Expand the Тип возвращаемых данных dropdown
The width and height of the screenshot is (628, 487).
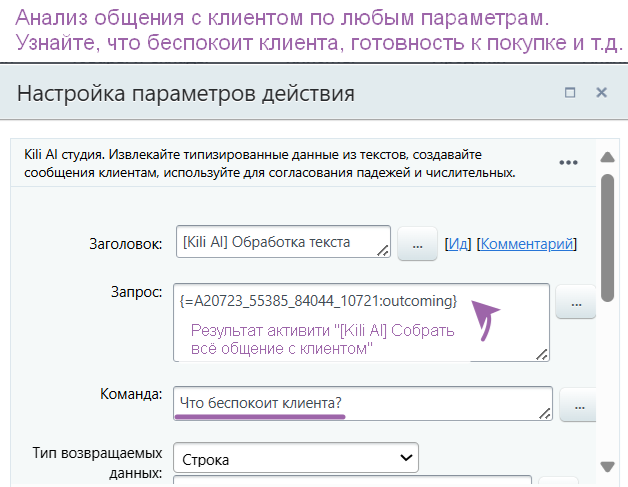click(296, 459)
